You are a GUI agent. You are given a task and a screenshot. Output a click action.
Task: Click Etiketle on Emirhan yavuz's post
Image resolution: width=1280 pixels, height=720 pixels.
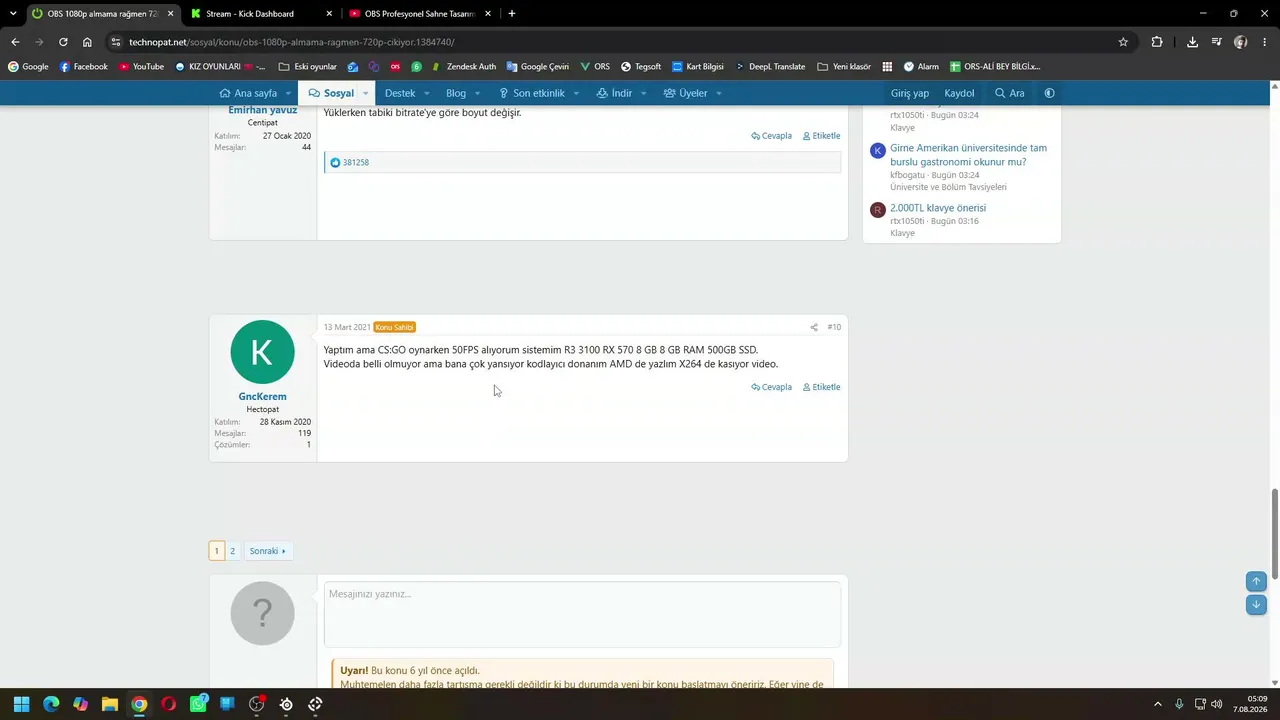pyautogui.click(x=821, y=136)
